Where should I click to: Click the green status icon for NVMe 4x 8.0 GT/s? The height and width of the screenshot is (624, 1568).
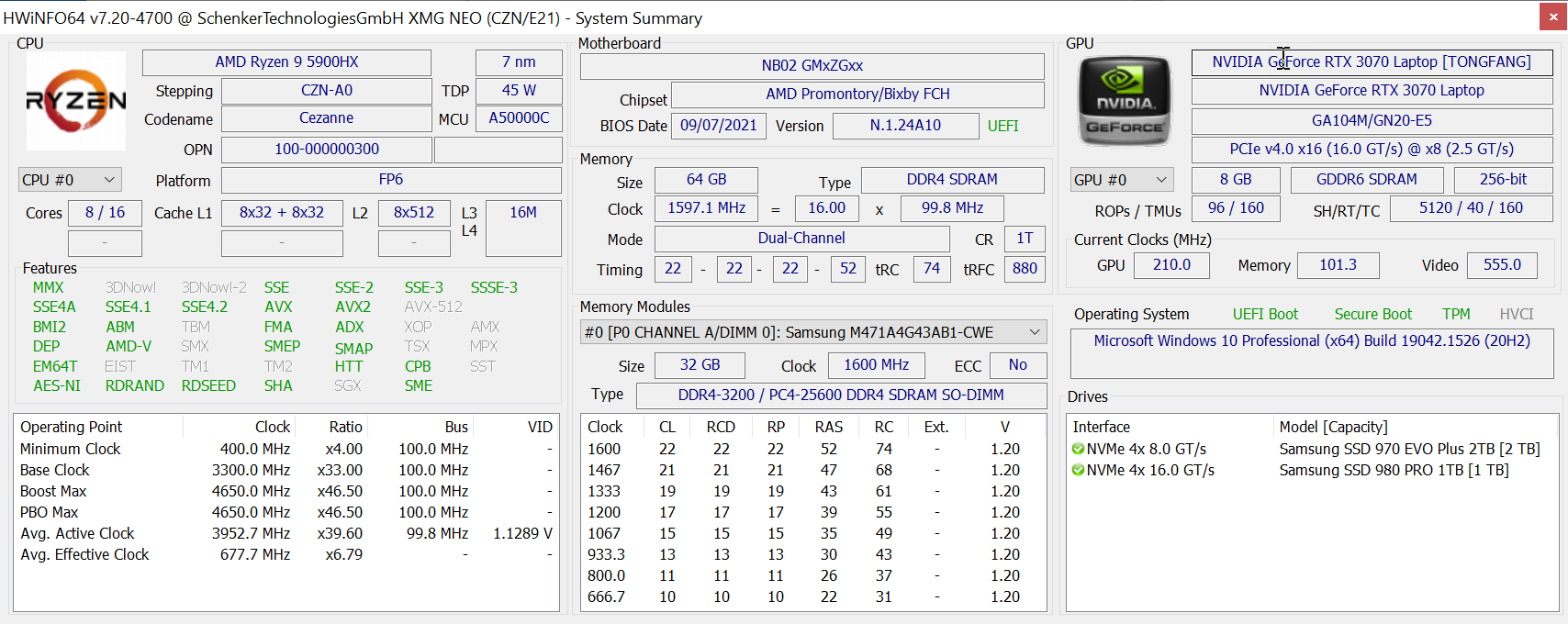[1078, 449]
